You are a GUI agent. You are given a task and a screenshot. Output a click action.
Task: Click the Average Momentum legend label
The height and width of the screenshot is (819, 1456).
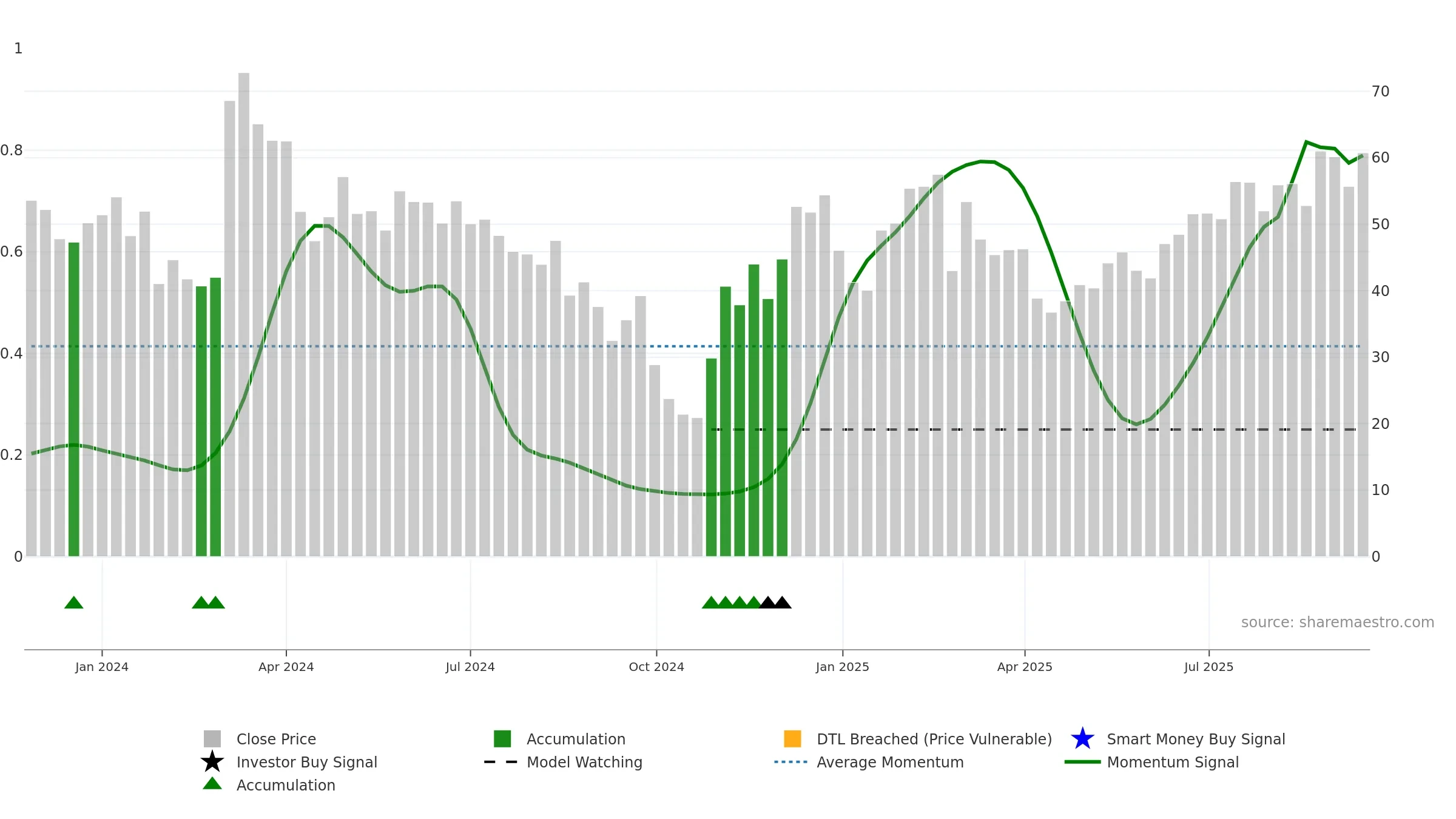click(890, 762)
